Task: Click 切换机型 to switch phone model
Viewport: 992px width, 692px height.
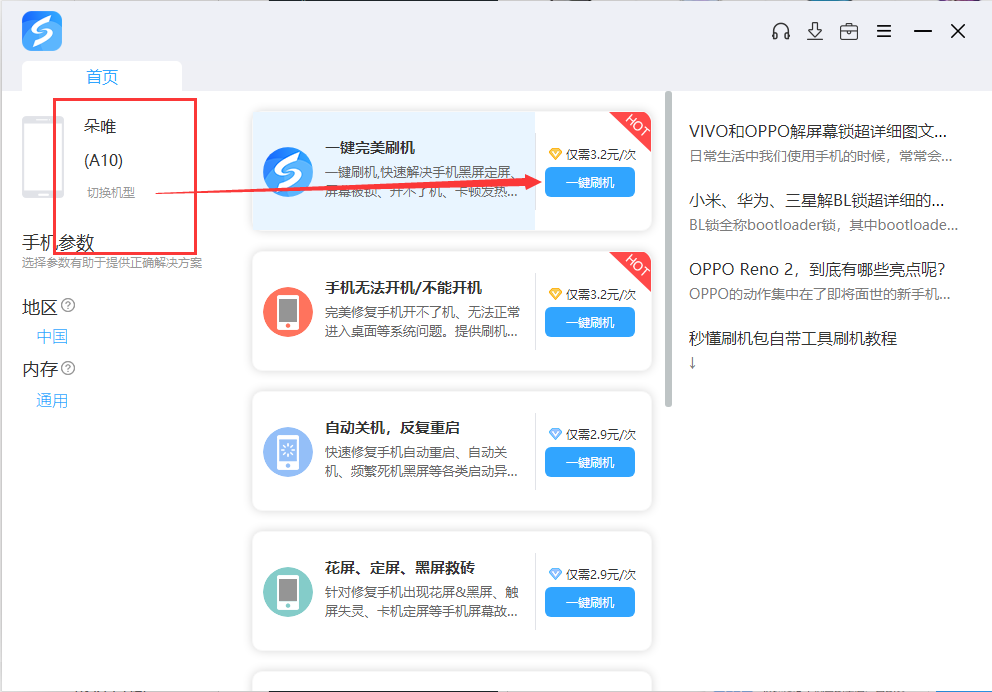Action: (x=111, y=192)
